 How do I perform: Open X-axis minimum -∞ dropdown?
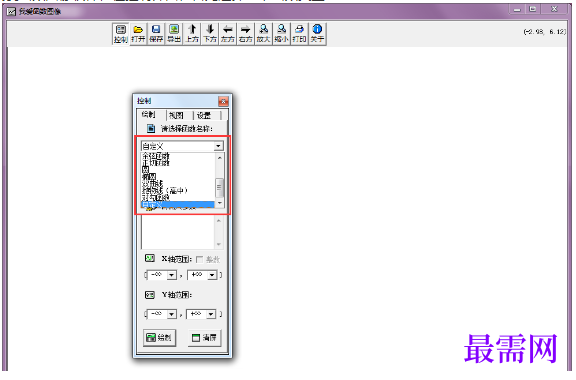point(172,275)
